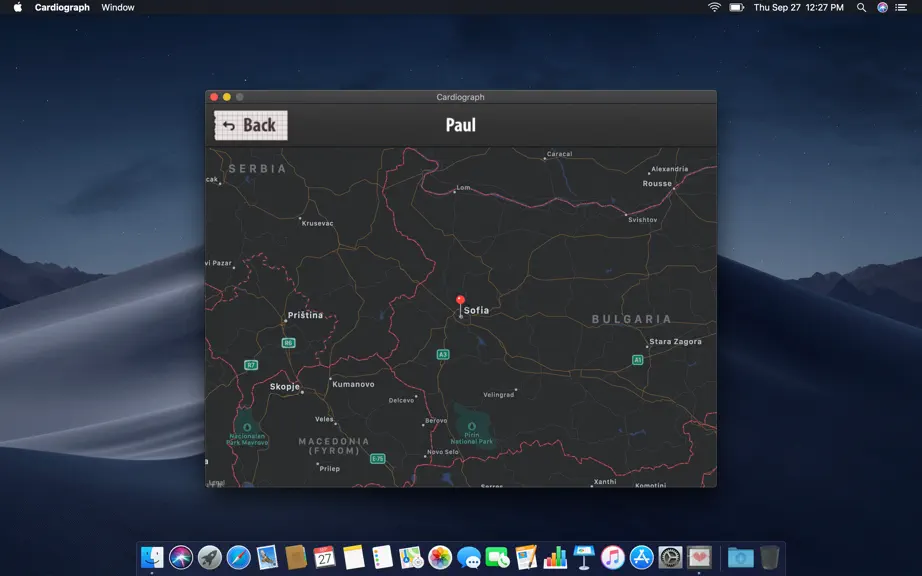Open System Preferences in the Dock
Image resolution: width=922 pixels, height=576 pixels.
670,557
